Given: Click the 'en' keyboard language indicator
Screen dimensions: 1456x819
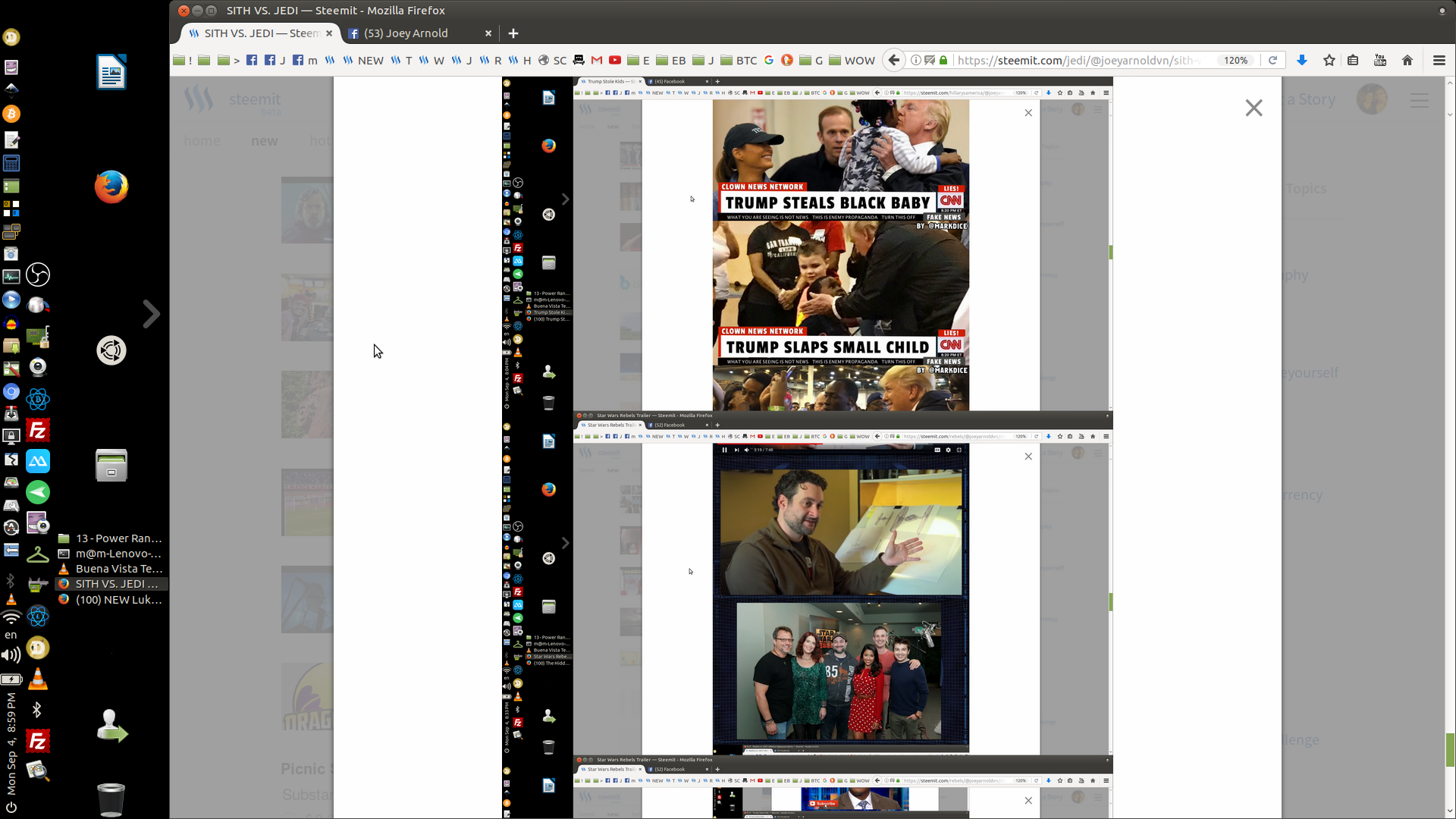Looking at the screenshot, I should [11, 635].
